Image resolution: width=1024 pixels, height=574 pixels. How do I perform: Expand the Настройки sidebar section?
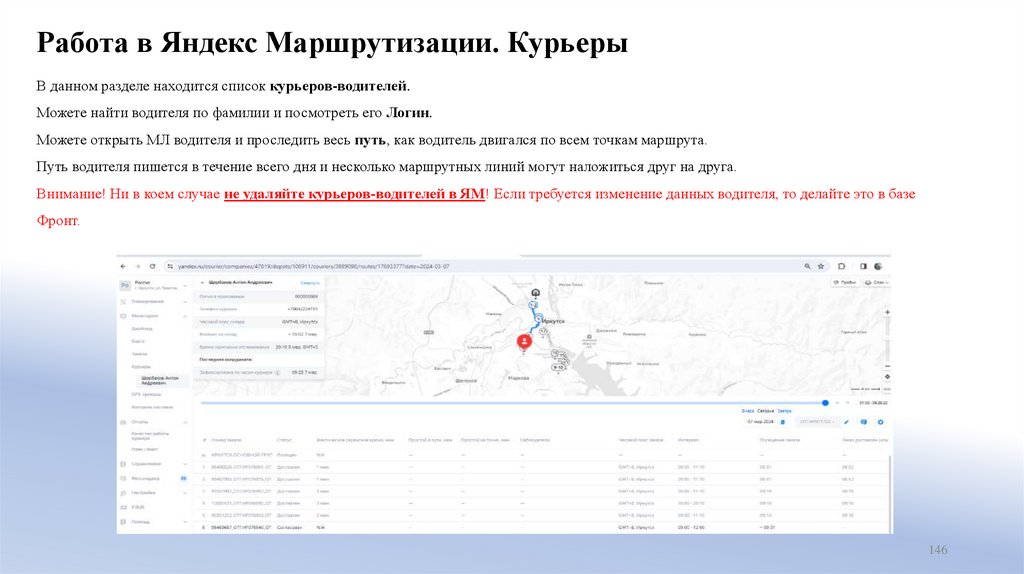click(x=154, y=492)
